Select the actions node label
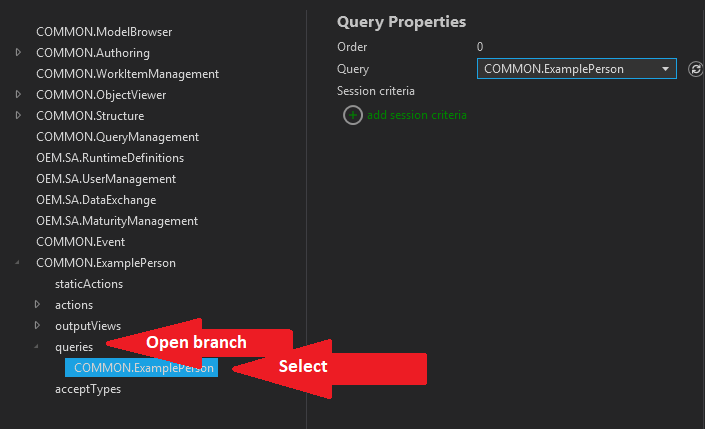Viewport: 705px width, 429px height. click(x=74, y=305)
